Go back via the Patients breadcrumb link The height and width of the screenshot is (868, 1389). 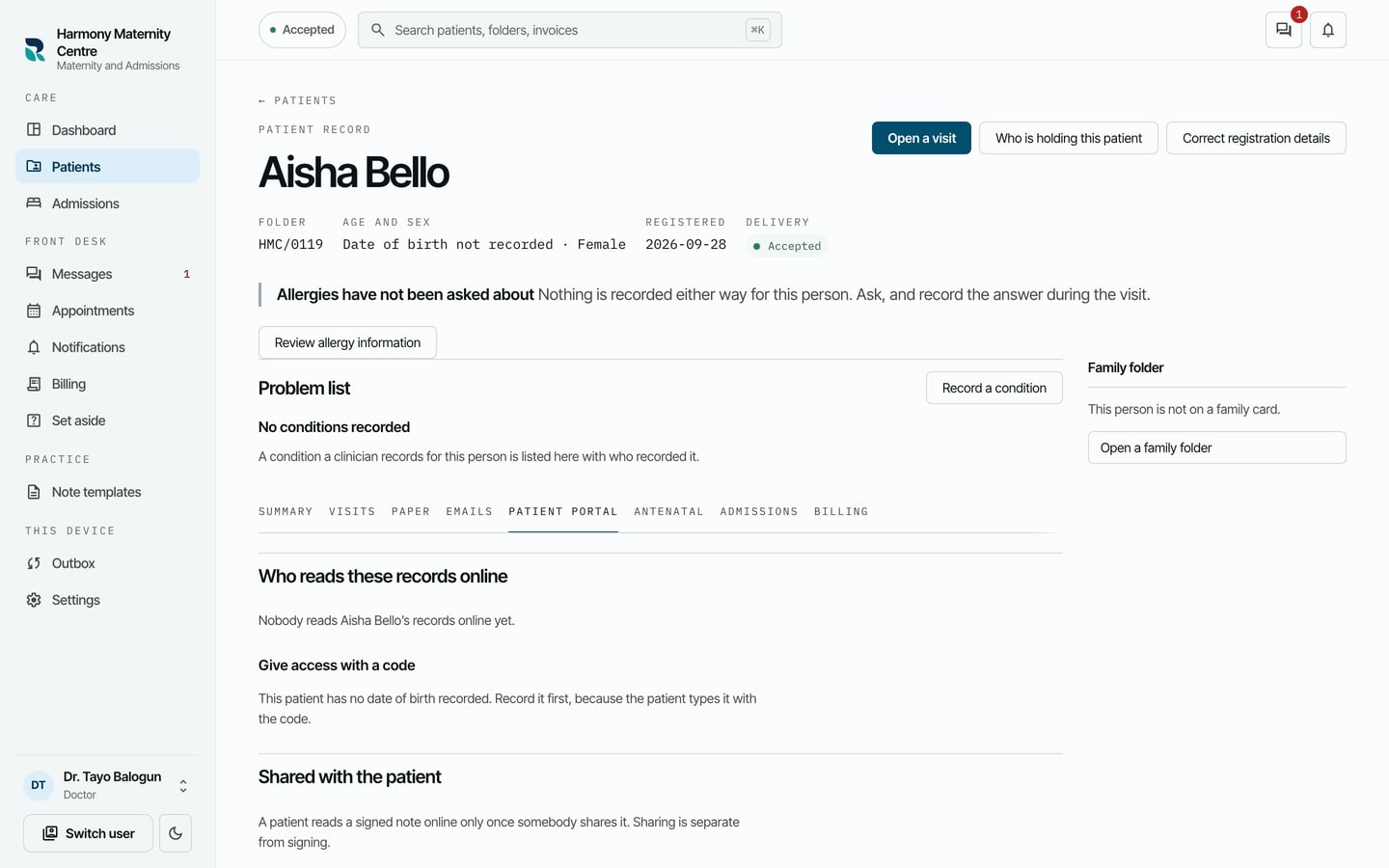point(297,101)
